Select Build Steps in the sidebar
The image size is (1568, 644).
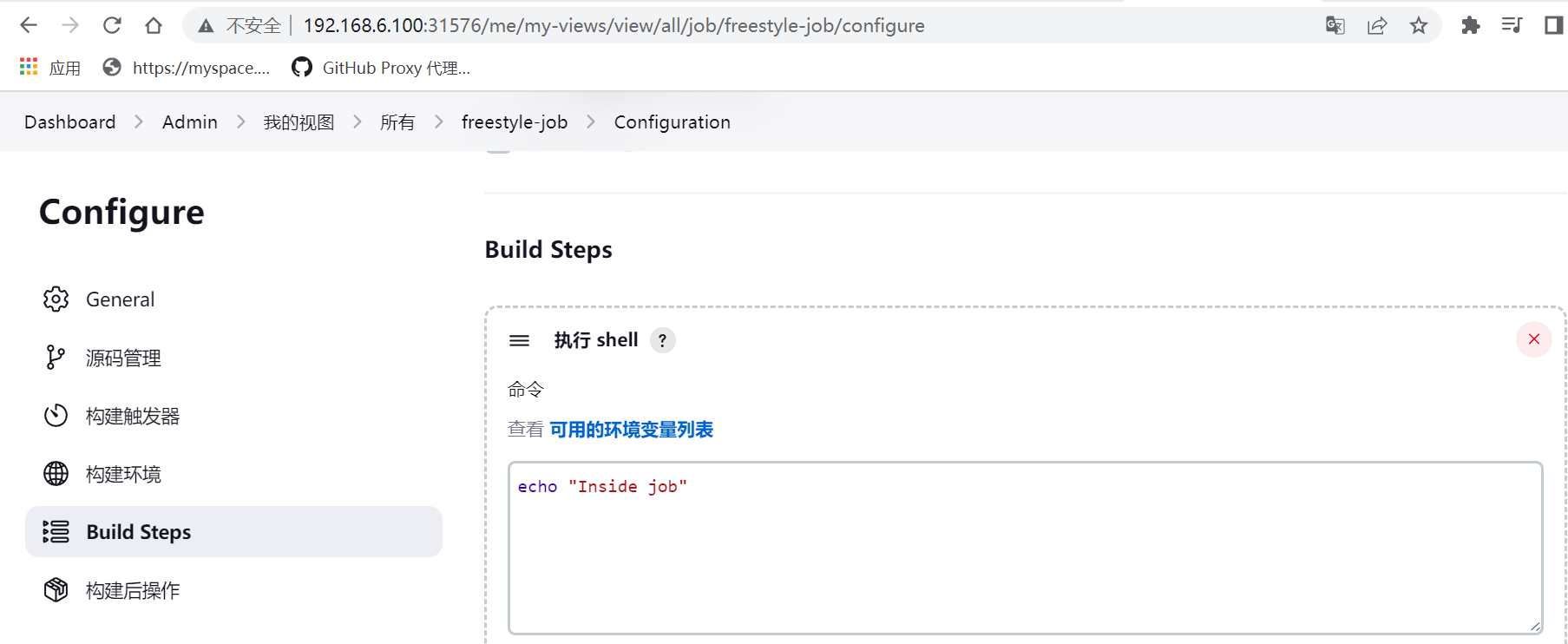(233, 531)
